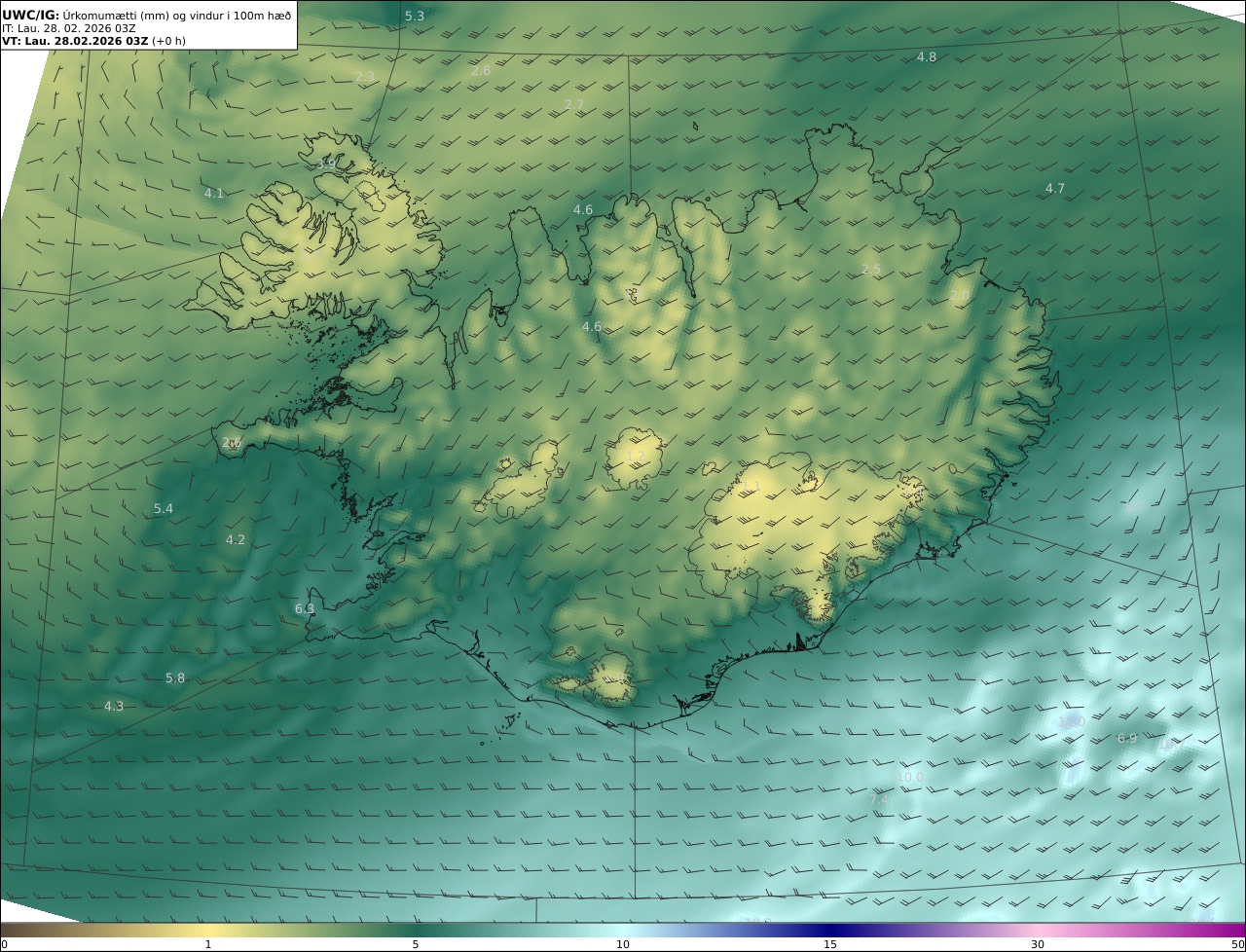Viewport: 1246px width, 952px height.
Task: Click the pale yellow section of the color bar
Action: pos(208,930)
